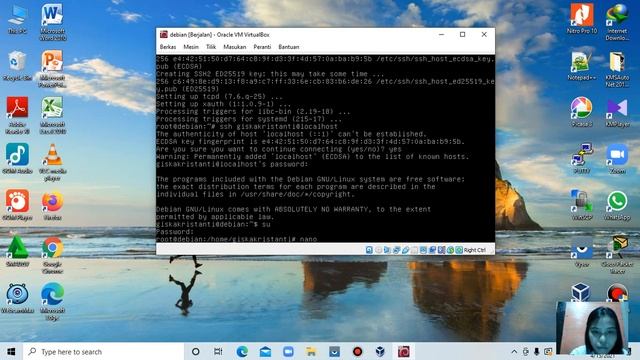Click the webcam video thumbnail overlay
640x360 pixels.
593,328
